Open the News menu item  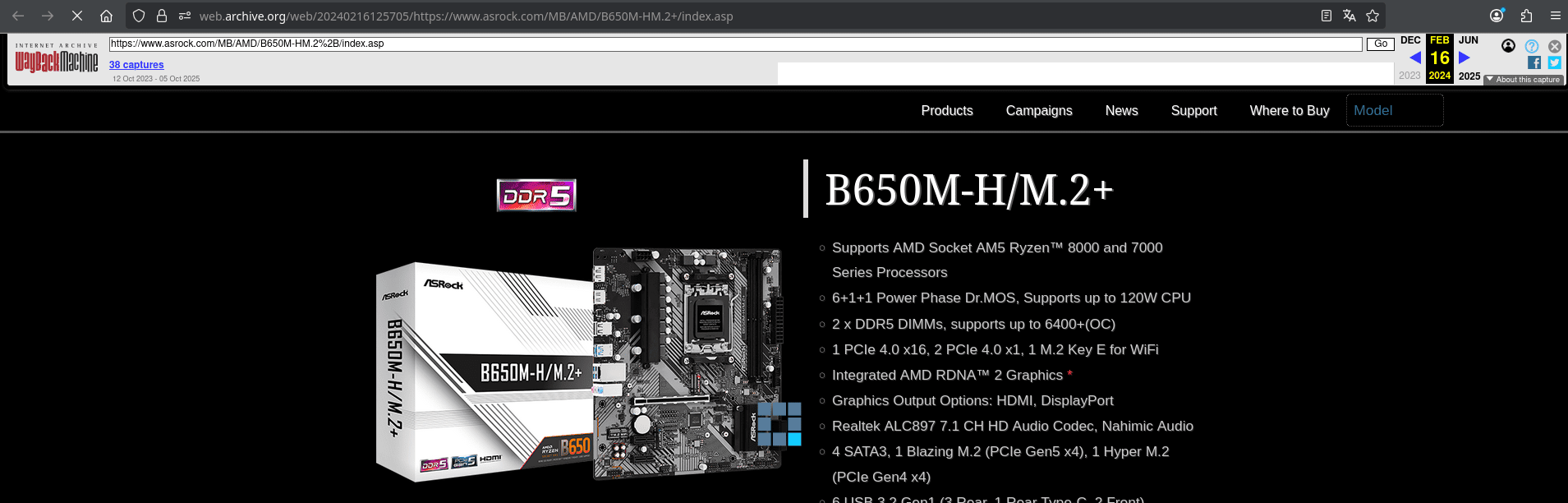coord(1121,111)
